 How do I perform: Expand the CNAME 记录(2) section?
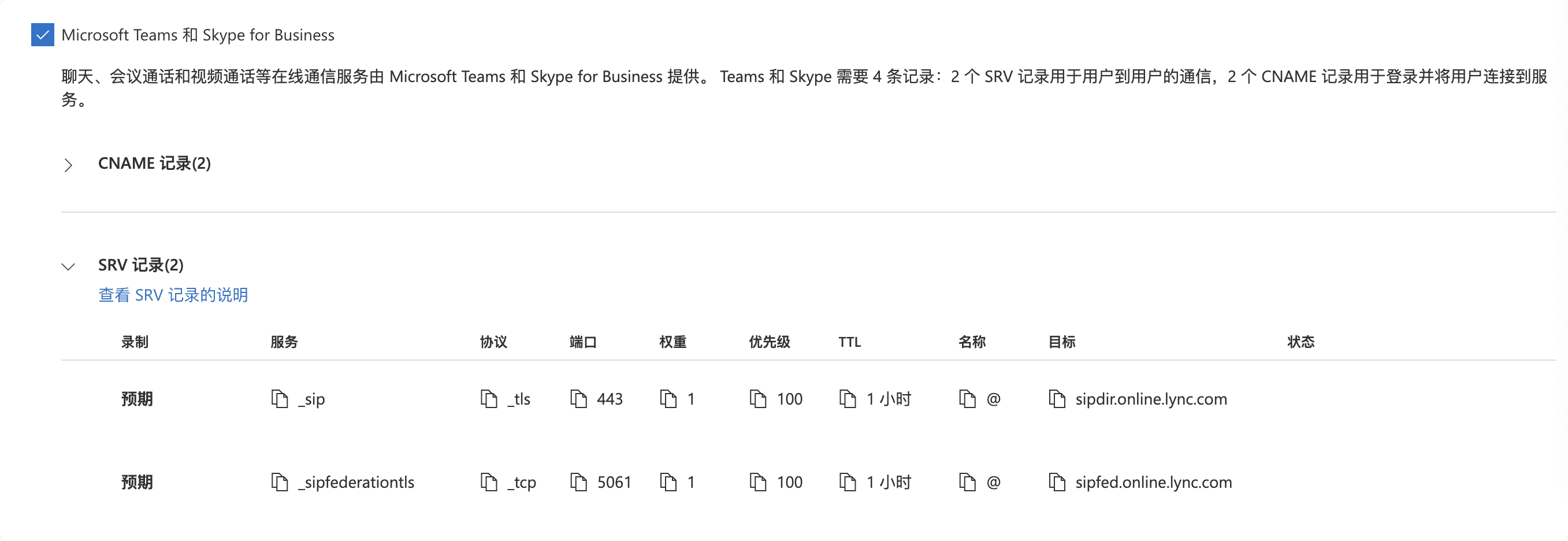click(68, 165)
